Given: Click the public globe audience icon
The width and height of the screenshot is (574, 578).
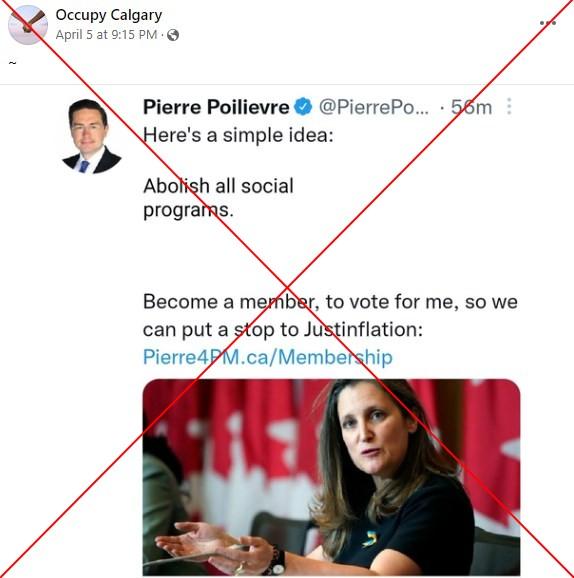Looking at the screenshot, I should coord(173,35).
